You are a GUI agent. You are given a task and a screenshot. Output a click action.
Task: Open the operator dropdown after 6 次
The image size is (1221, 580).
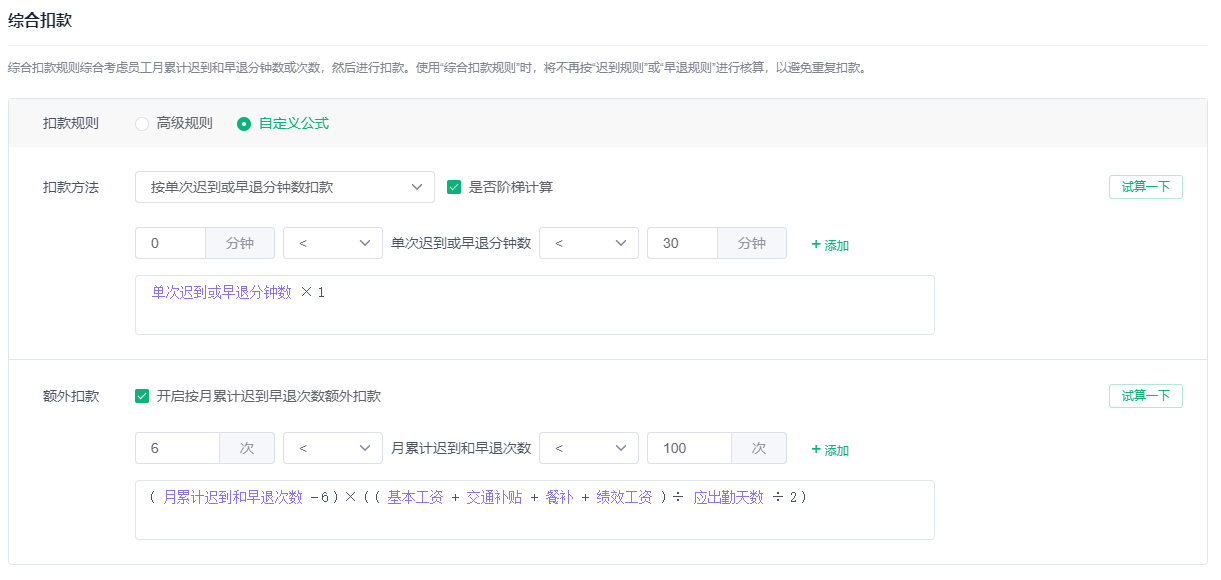(x=333, y=448)
